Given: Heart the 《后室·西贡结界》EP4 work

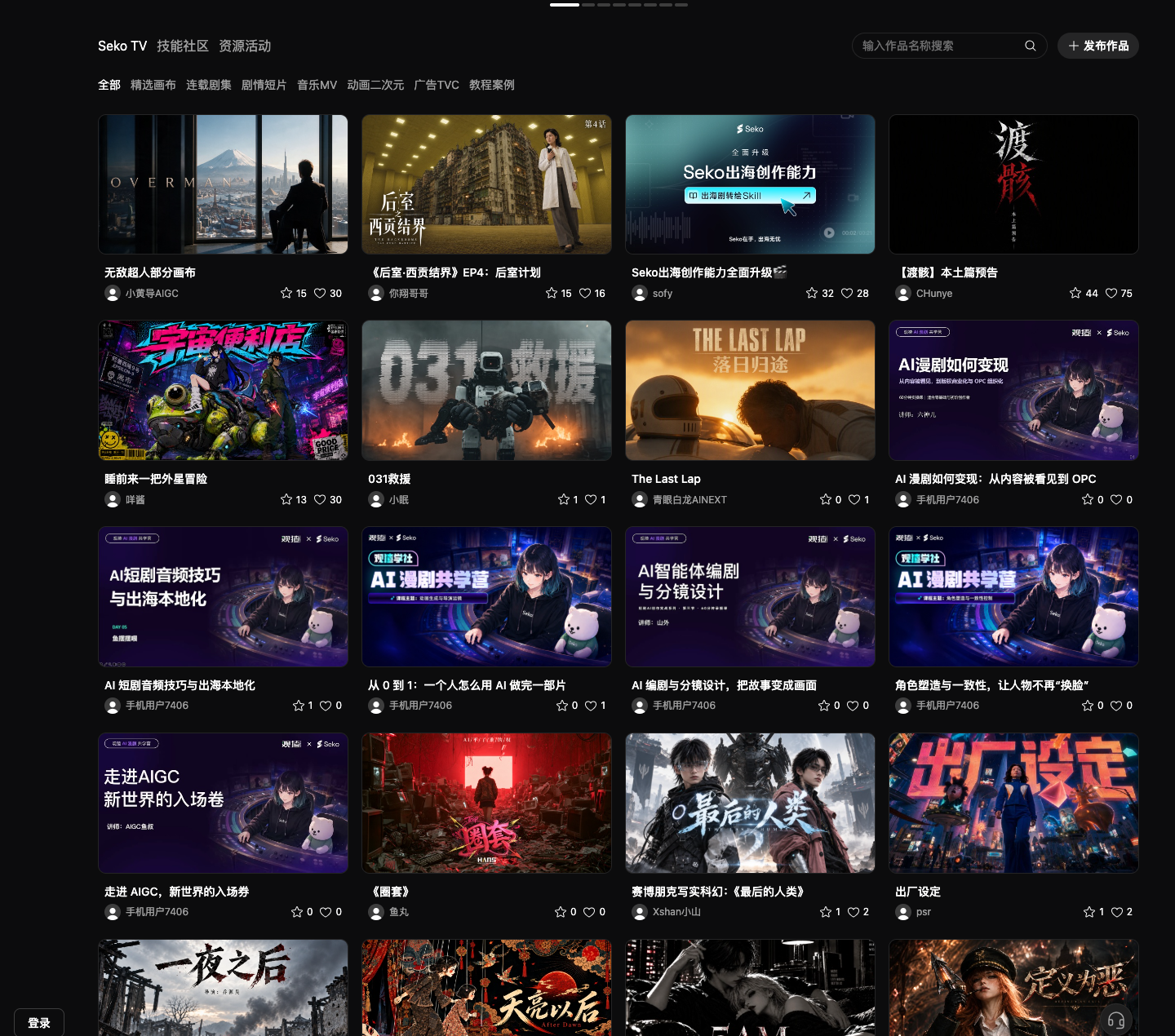Looking at the screenshot, I should pyautogui.click(x=585, y=293).
